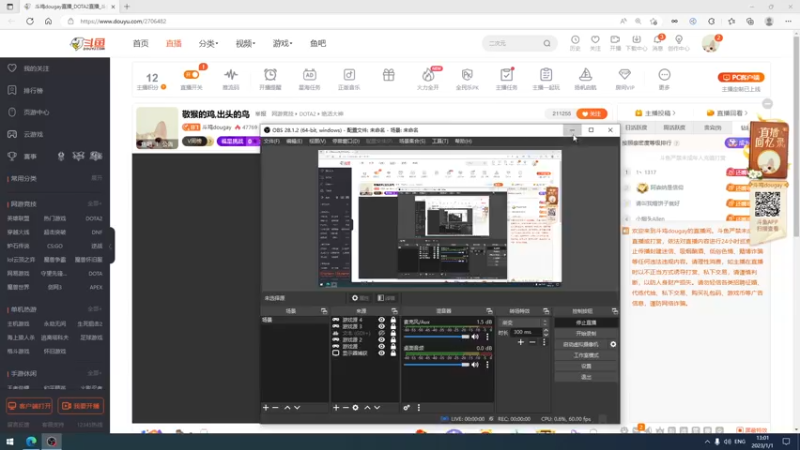
Task: Open the AD task icon in streamer toolbar
Action: [309, 74]
